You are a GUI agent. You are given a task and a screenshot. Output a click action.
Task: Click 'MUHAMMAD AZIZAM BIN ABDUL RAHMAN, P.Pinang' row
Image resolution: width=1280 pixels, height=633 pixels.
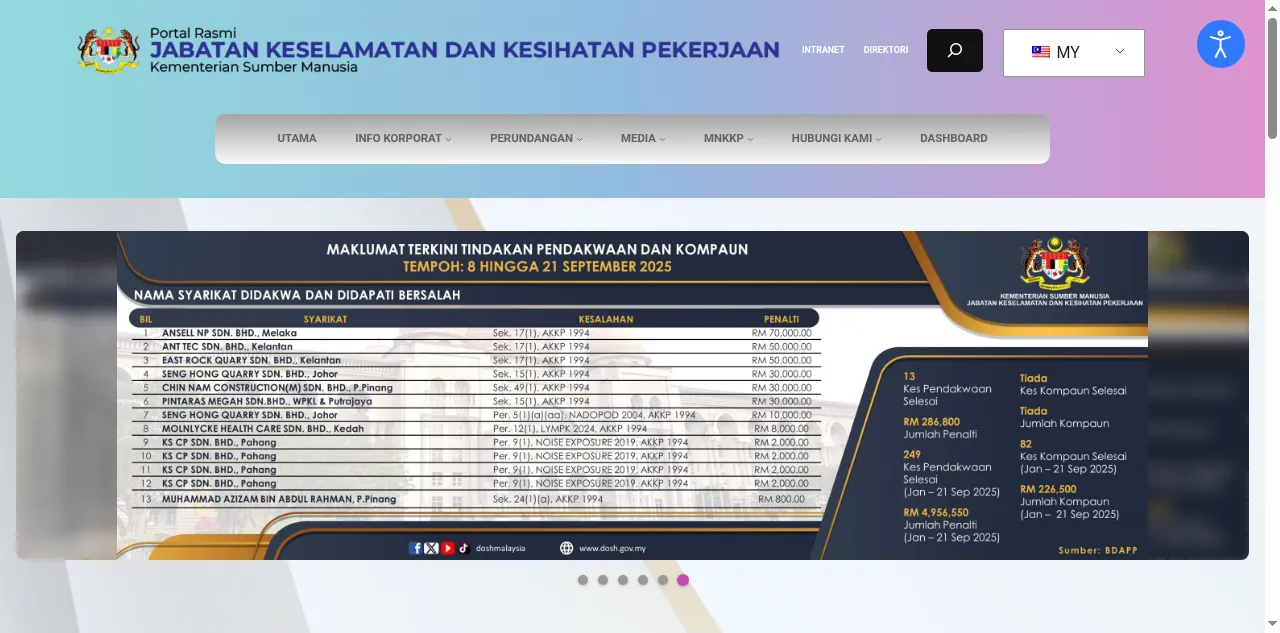(x=475, y=499)
